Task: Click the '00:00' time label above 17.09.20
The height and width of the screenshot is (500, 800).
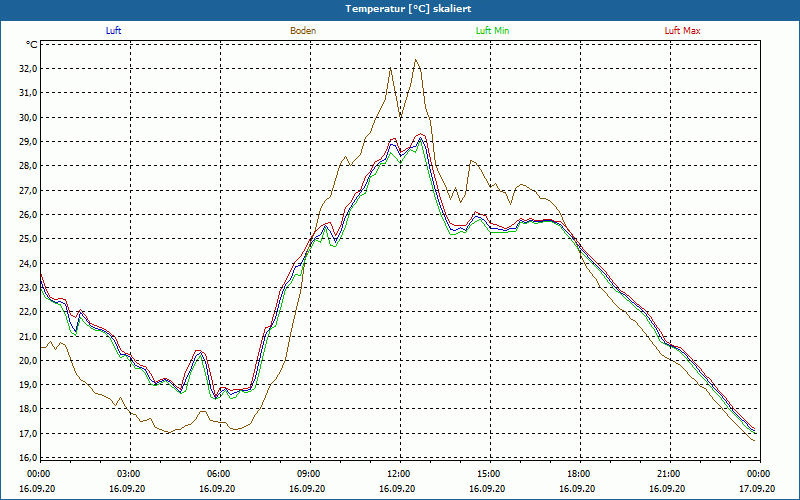Action: coord(758,474)
